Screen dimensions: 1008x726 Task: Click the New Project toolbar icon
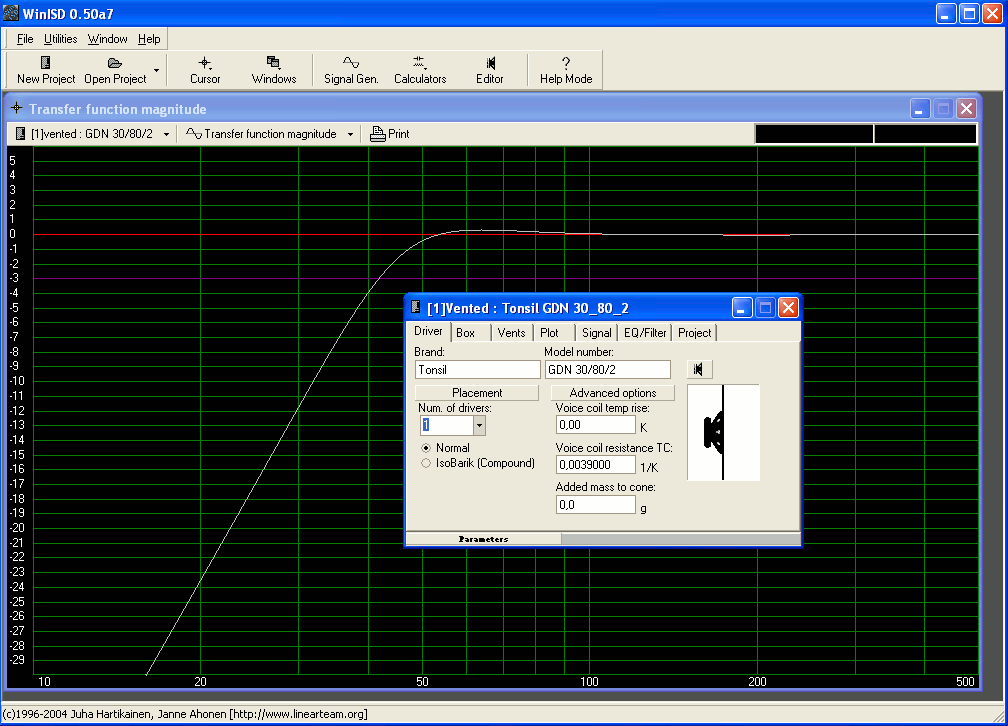[x=46, y=63]
